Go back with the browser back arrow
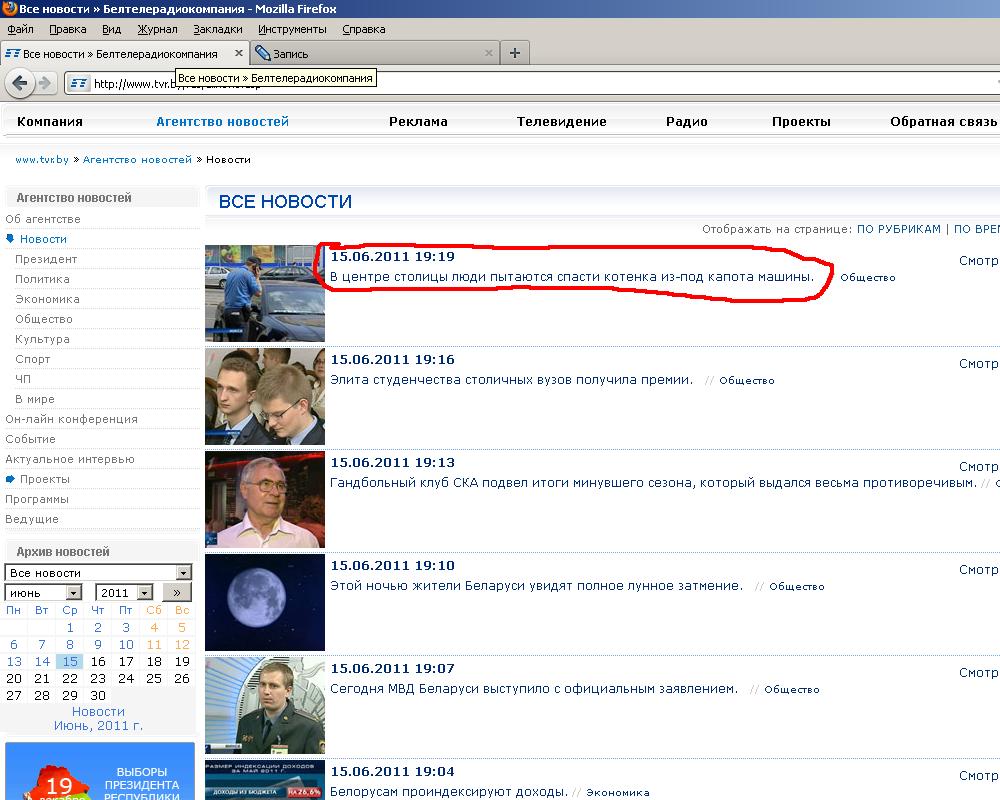Screen dimensions: 1000x800 [x=20, y=83]
